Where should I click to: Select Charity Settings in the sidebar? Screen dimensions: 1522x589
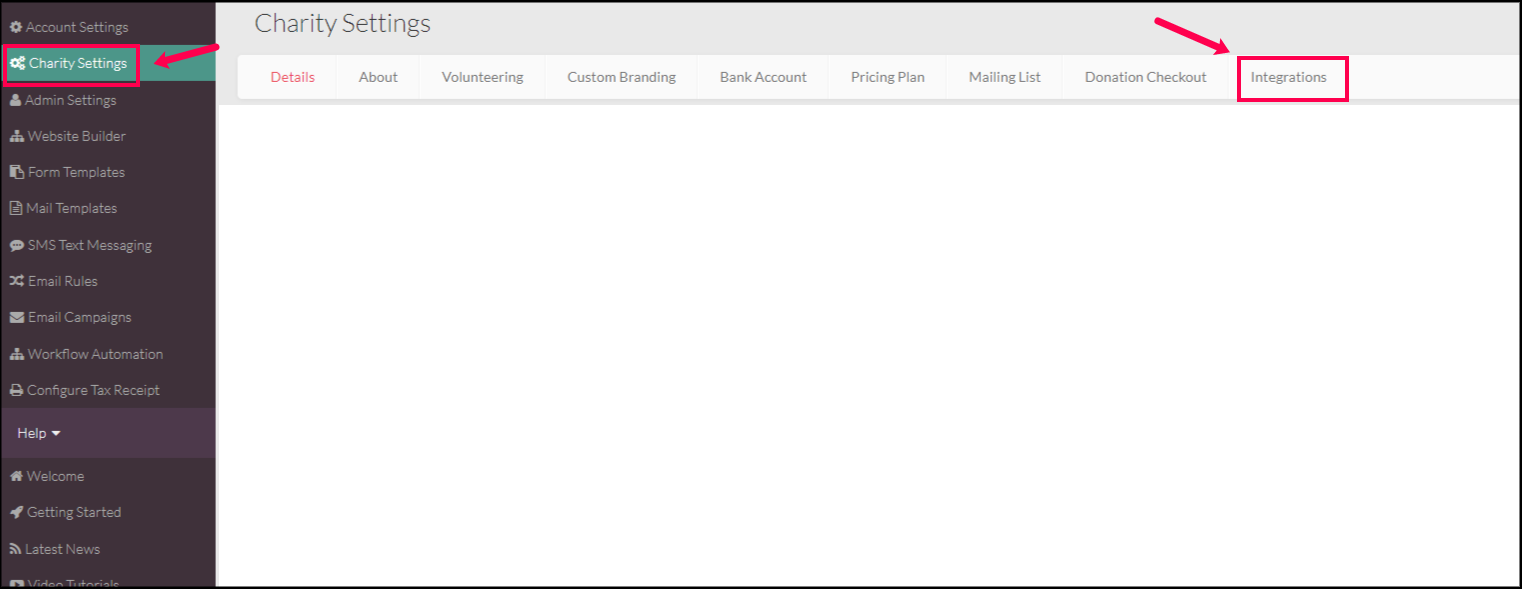[78, 63]
